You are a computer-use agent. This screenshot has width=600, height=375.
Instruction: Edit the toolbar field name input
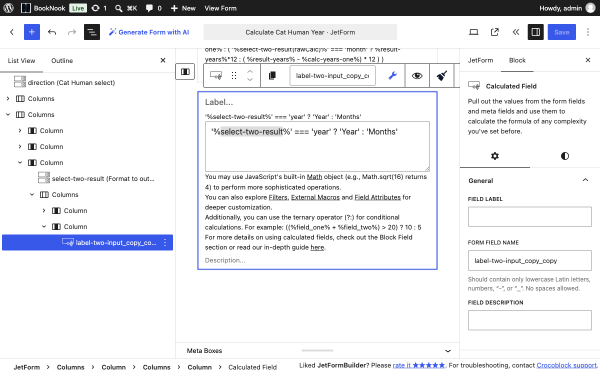332,75
